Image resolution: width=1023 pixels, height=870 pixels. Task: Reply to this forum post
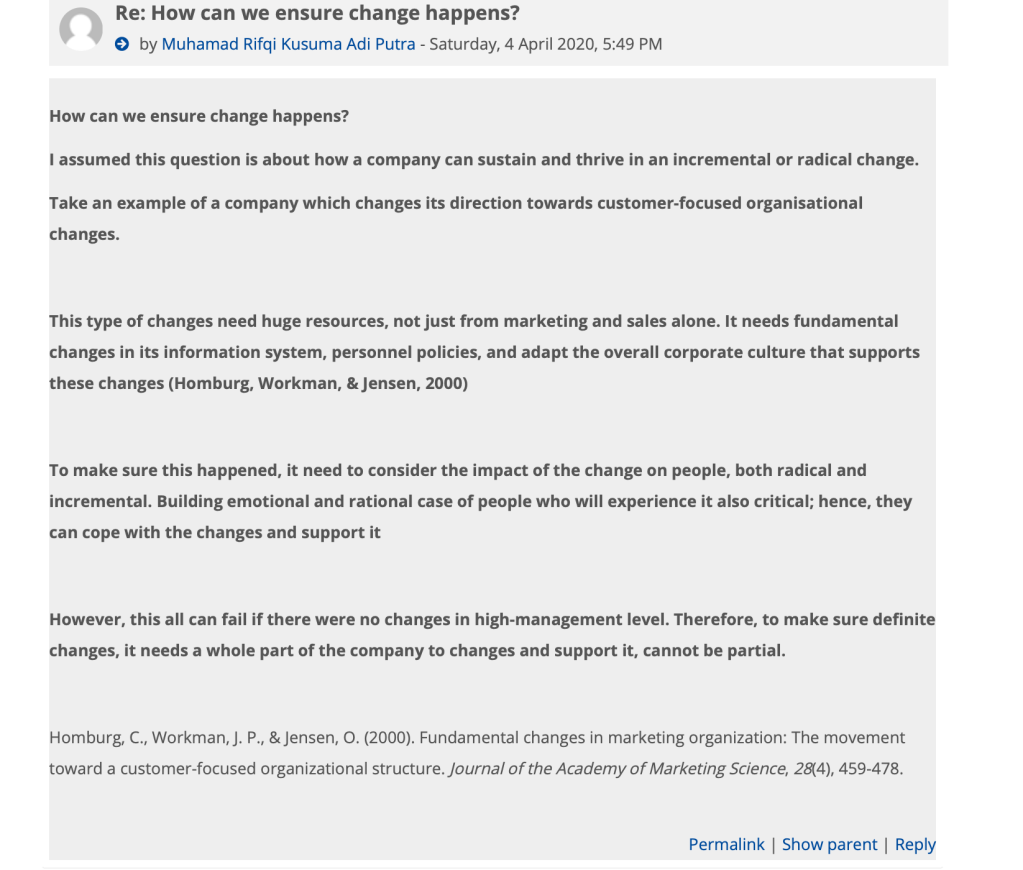coord(915,844)
